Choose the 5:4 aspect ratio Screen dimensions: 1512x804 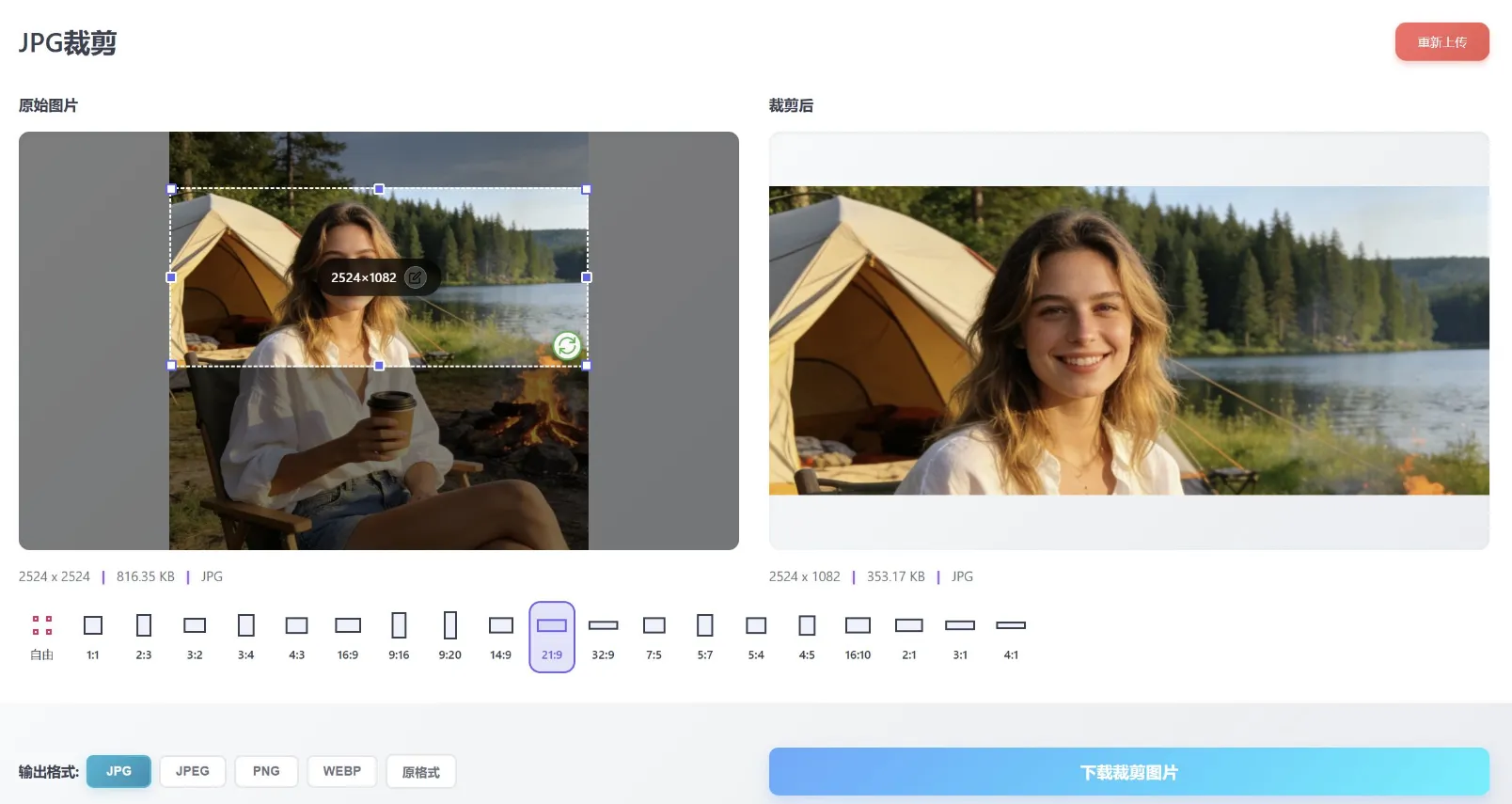756,637
